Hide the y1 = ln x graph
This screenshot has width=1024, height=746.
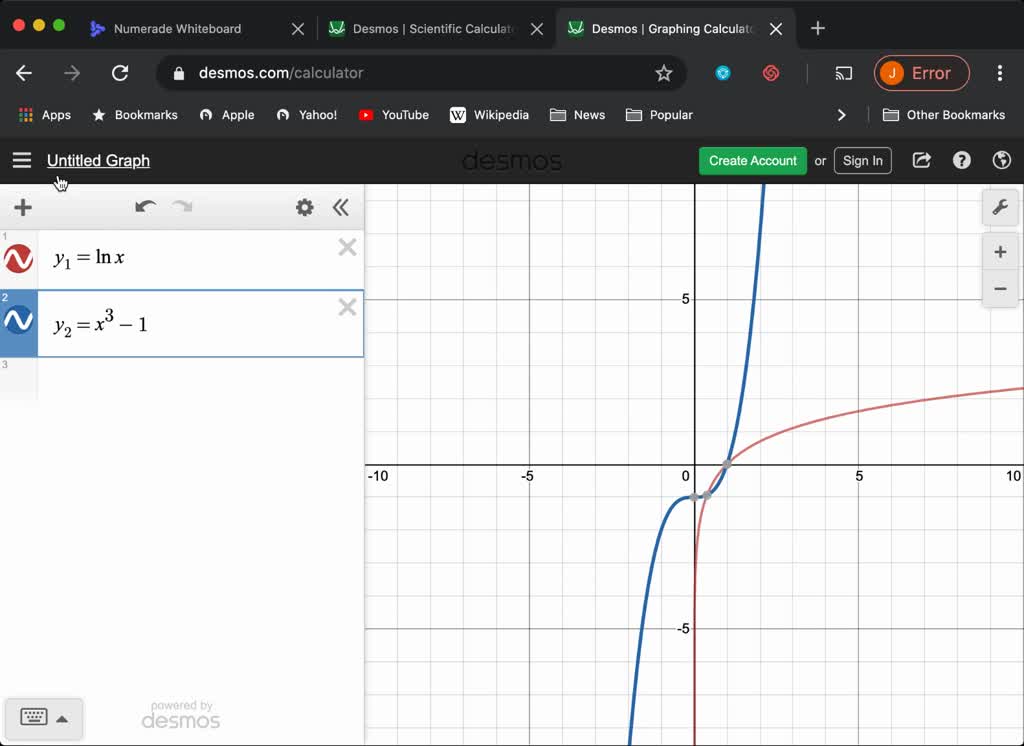(x=17, y=258)
